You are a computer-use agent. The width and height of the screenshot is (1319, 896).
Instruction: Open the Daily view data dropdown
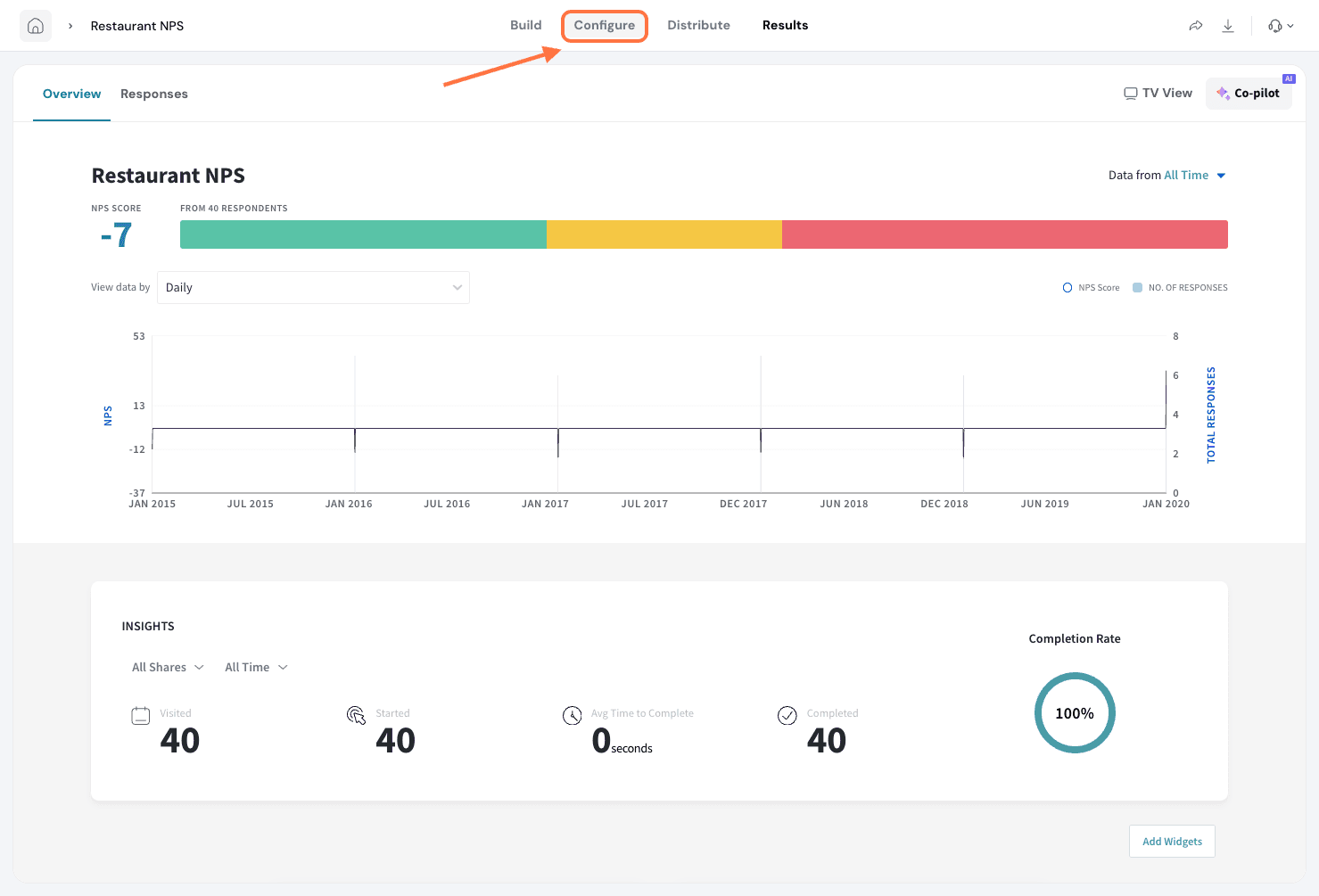[x=313, y=288]
